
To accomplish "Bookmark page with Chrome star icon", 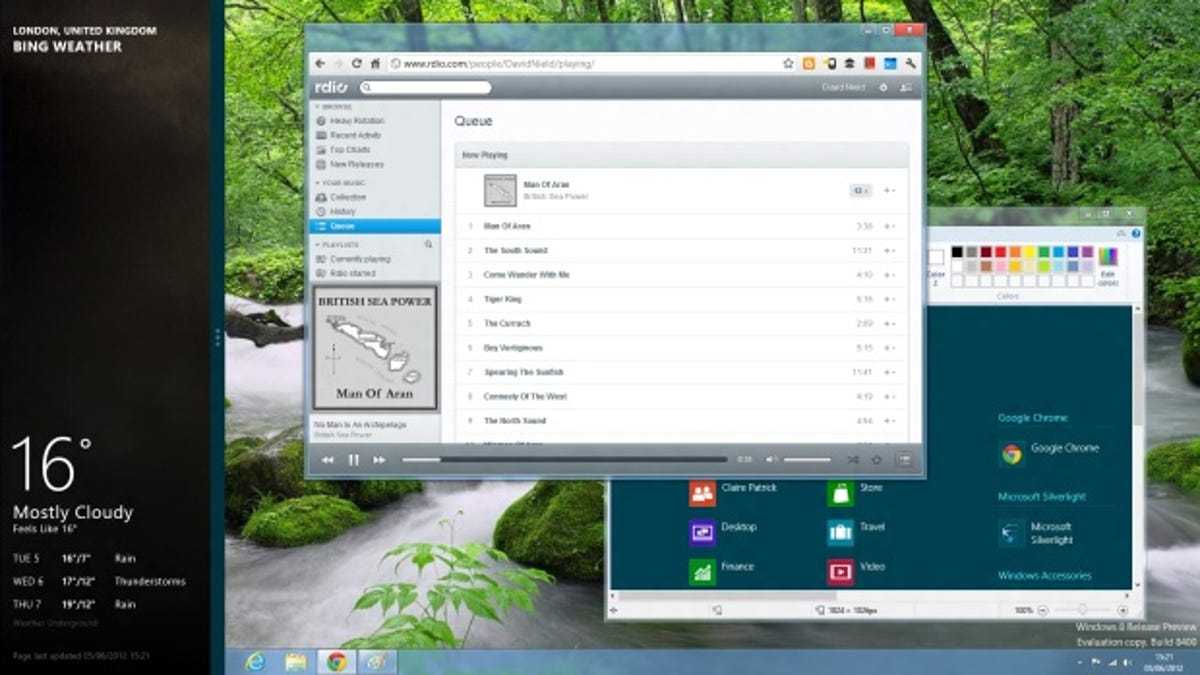I will click(788, 64).
